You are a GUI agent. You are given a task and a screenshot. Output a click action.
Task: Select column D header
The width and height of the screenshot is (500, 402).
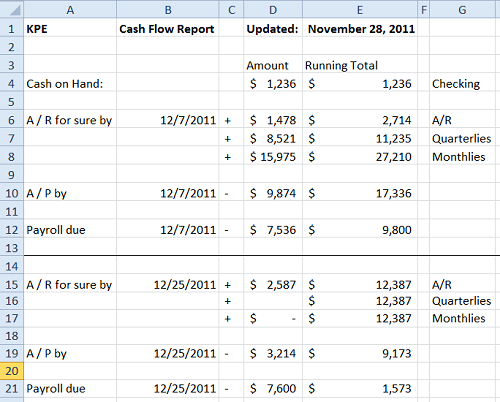pos(273,10)
